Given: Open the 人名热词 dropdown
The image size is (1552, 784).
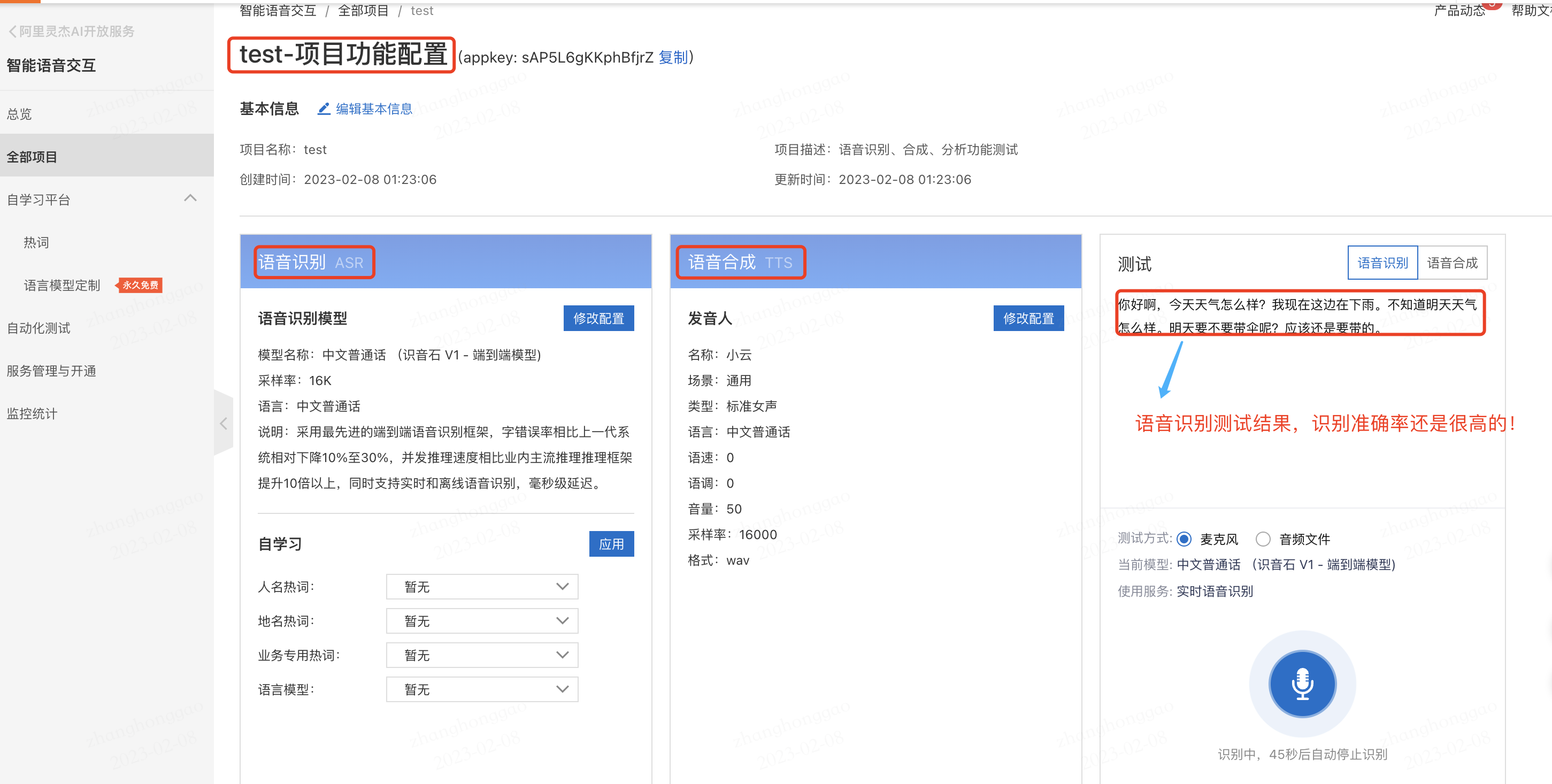Looking at the screenshot, I should (481, 586).
